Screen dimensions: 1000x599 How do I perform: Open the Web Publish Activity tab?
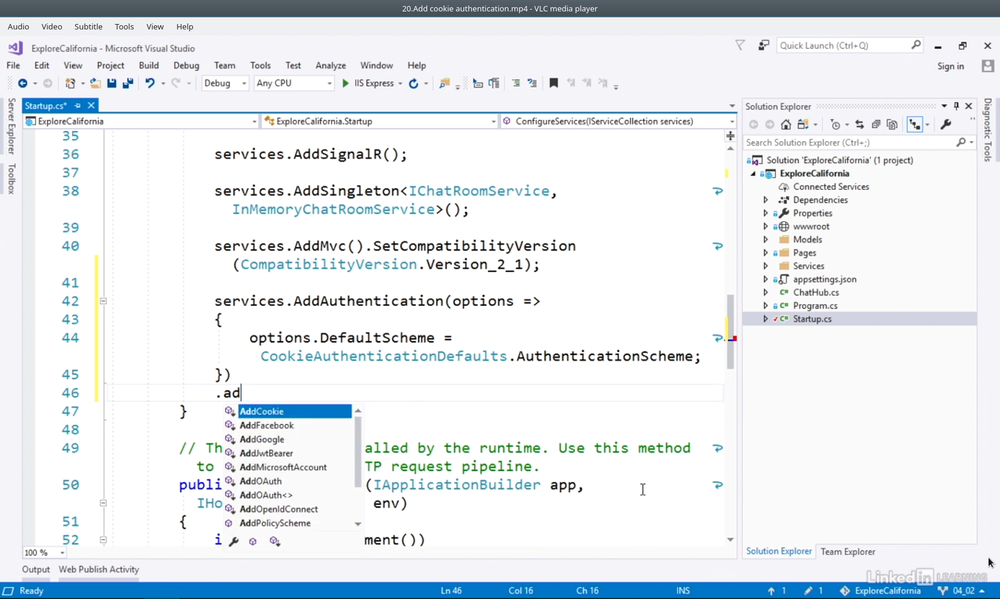click(99, 570)
